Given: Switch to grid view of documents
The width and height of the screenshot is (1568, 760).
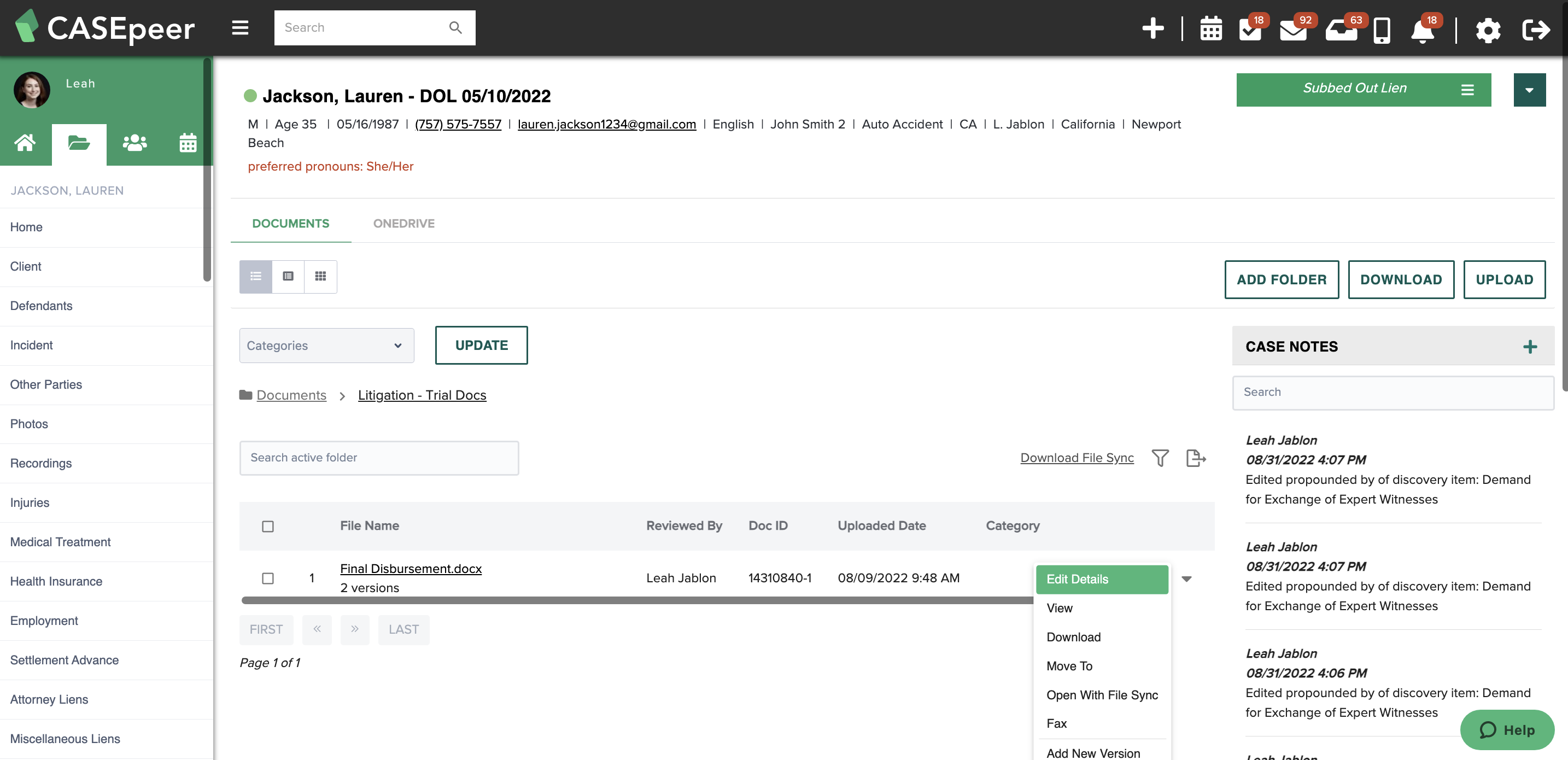Looking at the screenshot, I should (320, 276).
